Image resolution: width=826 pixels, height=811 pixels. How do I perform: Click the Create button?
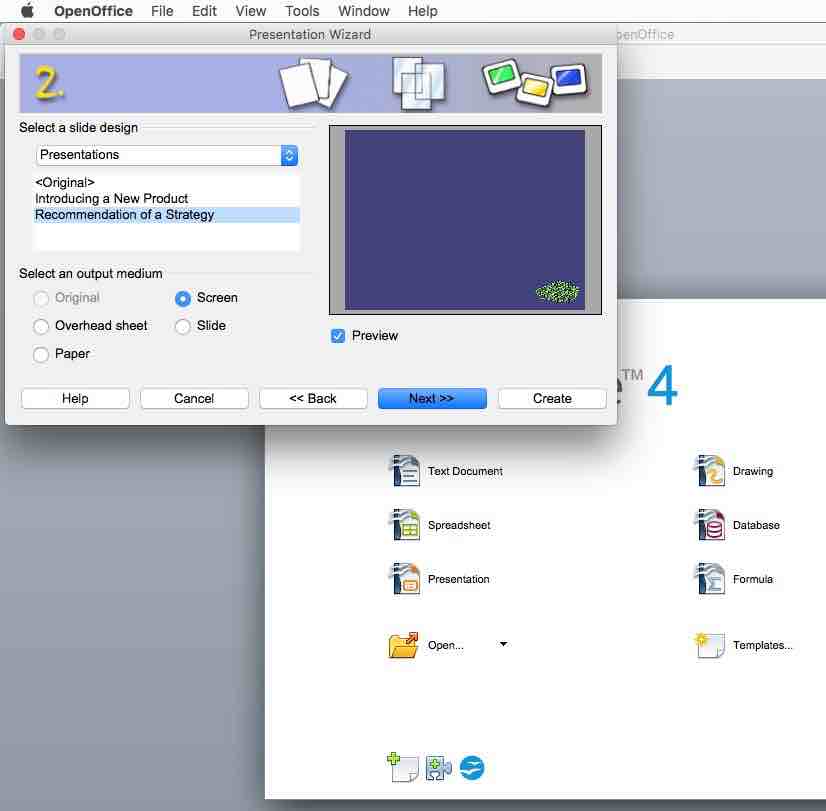click(552, 398)
